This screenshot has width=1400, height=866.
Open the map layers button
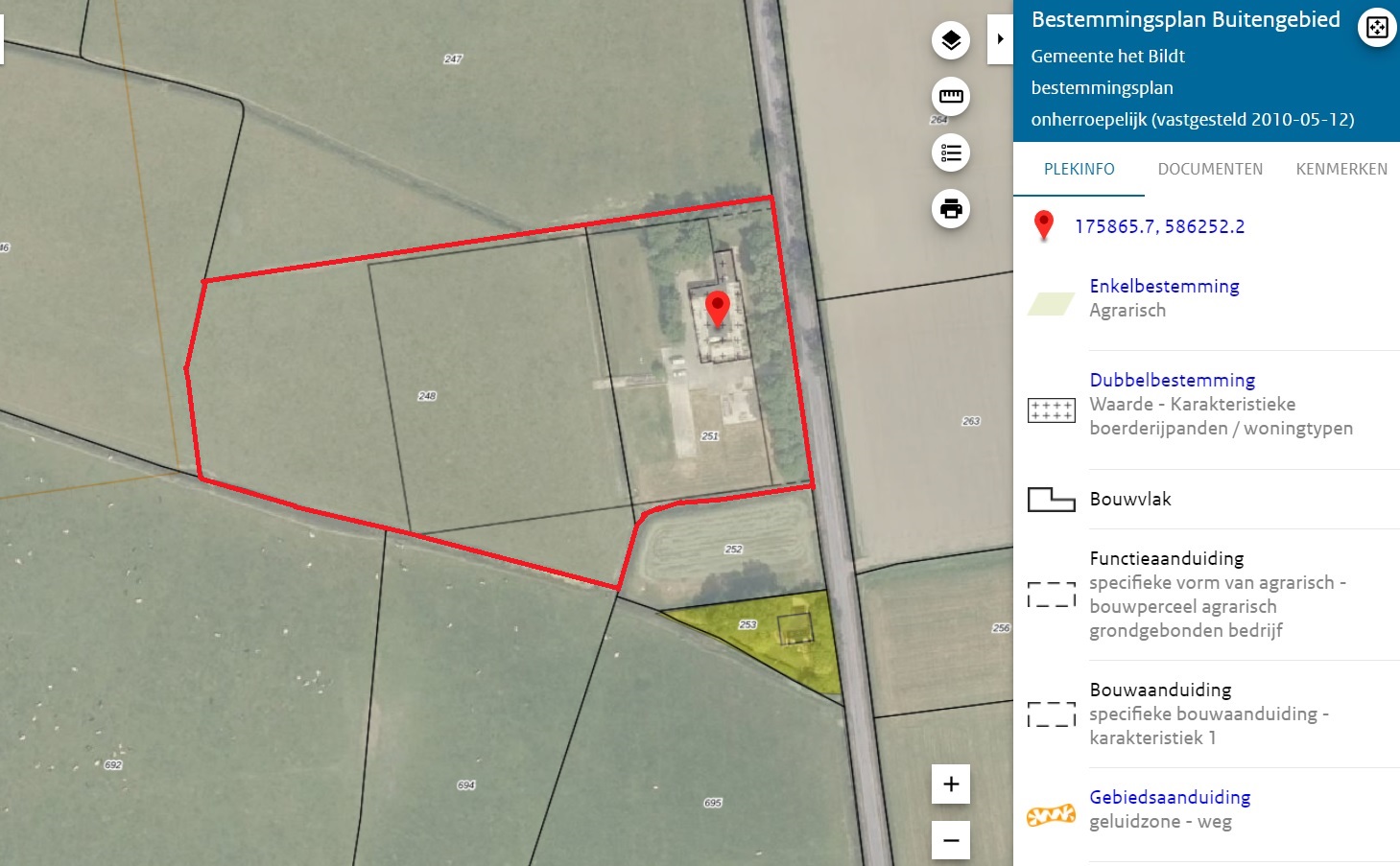coord(951,40)
